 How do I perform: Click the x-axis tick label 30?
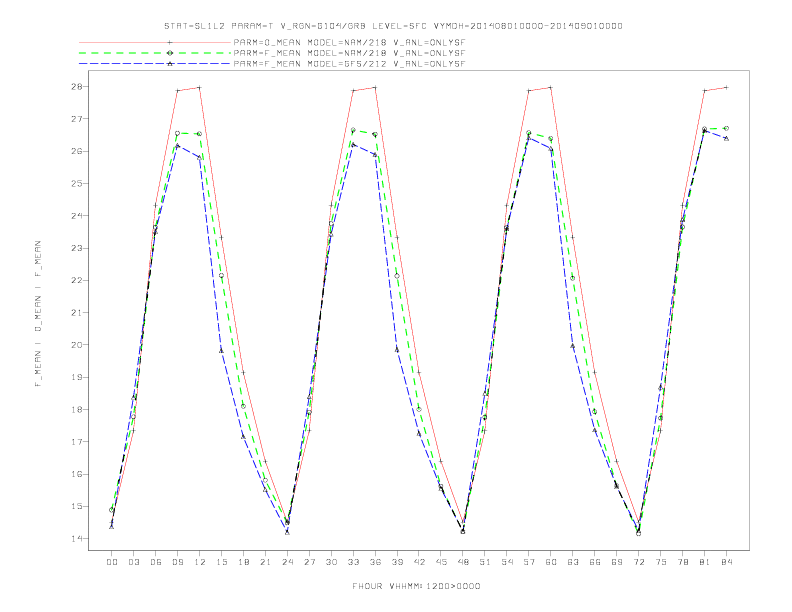331,562
